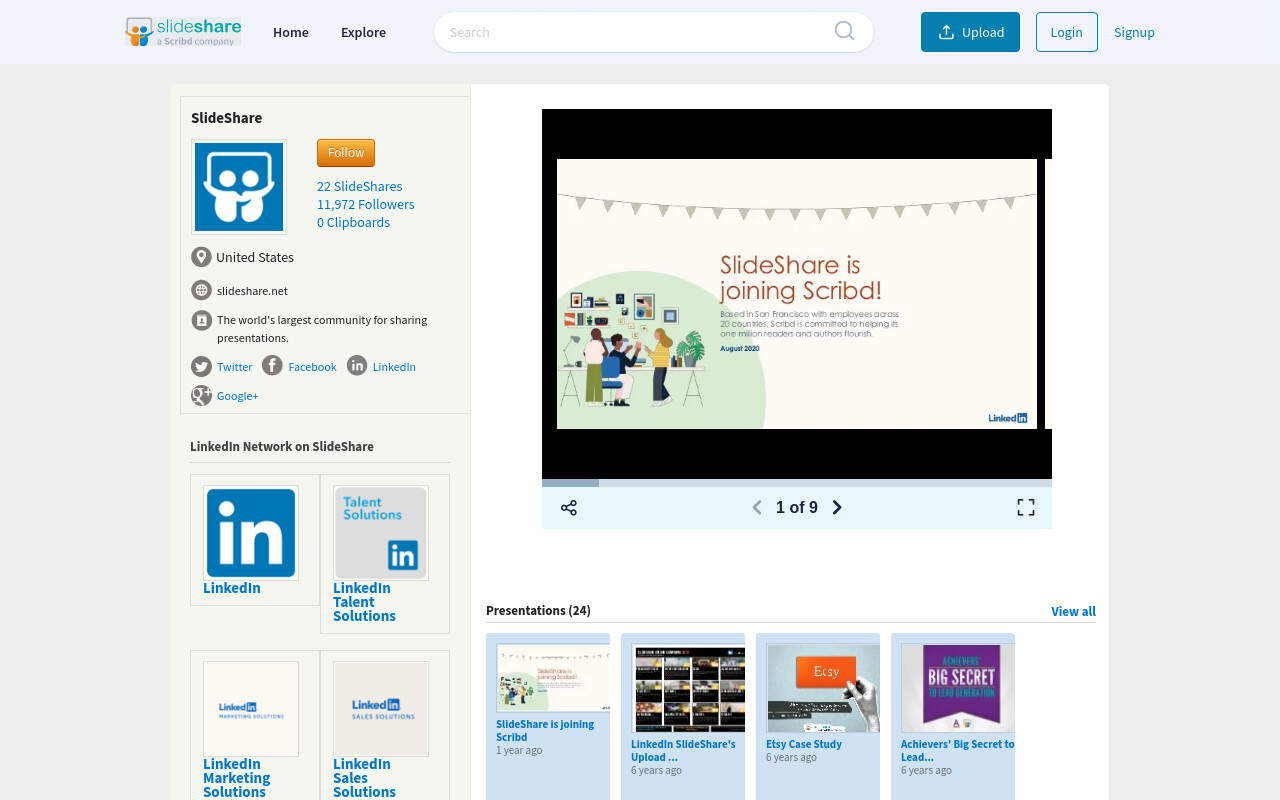Screen dimensions: 1280x800
Task: Click the Facebook circle icon
Action: pyautogui.click(x=272, y=365)
